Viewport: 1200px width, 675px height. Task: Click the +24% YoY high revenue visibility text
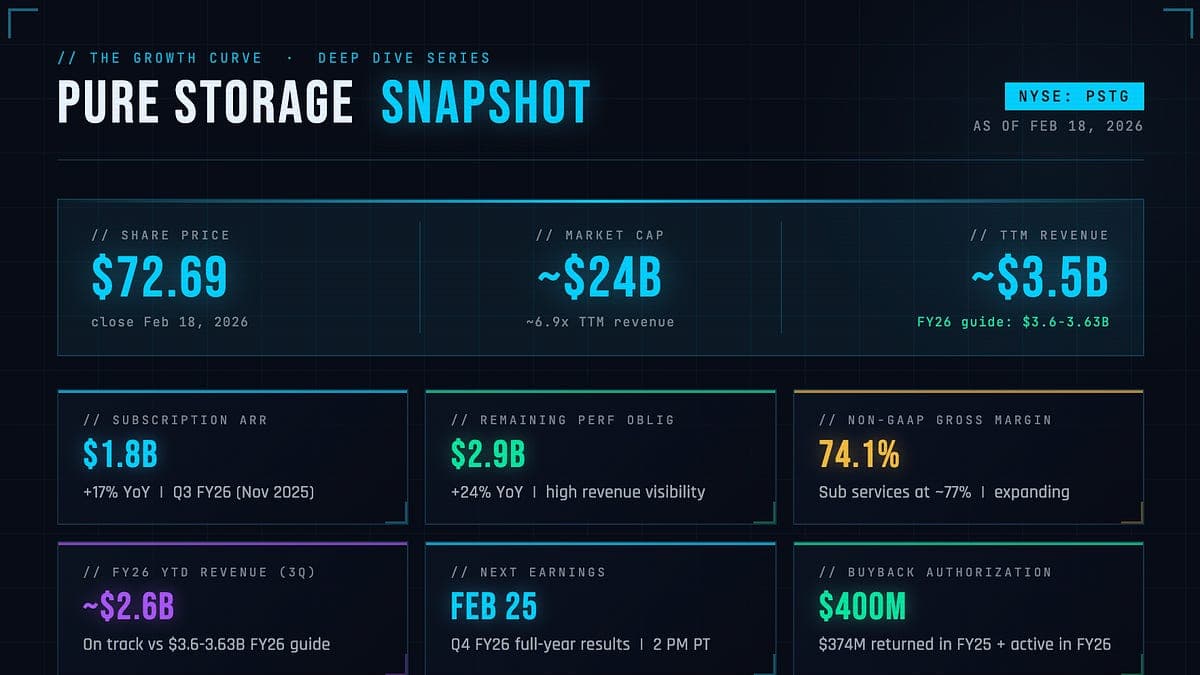point(578,492)
